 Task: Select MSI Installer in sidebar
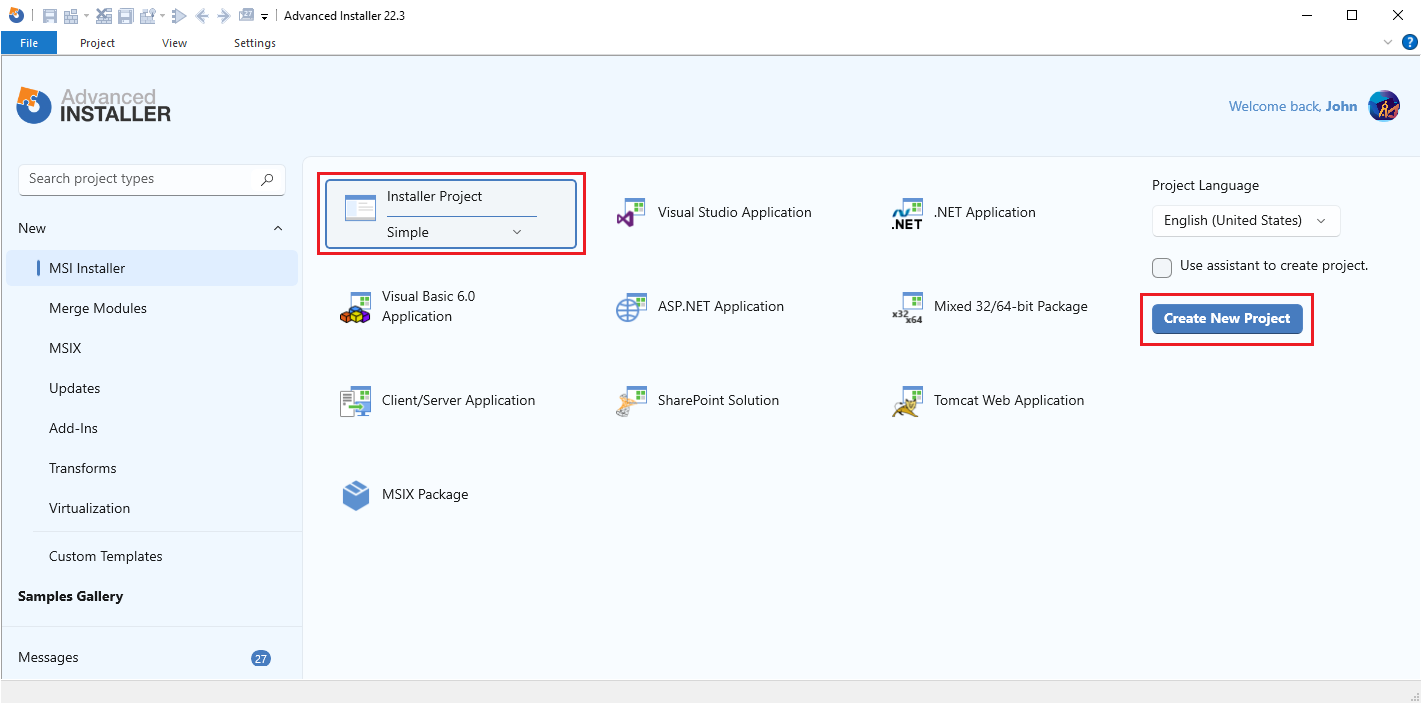[152, 268]
